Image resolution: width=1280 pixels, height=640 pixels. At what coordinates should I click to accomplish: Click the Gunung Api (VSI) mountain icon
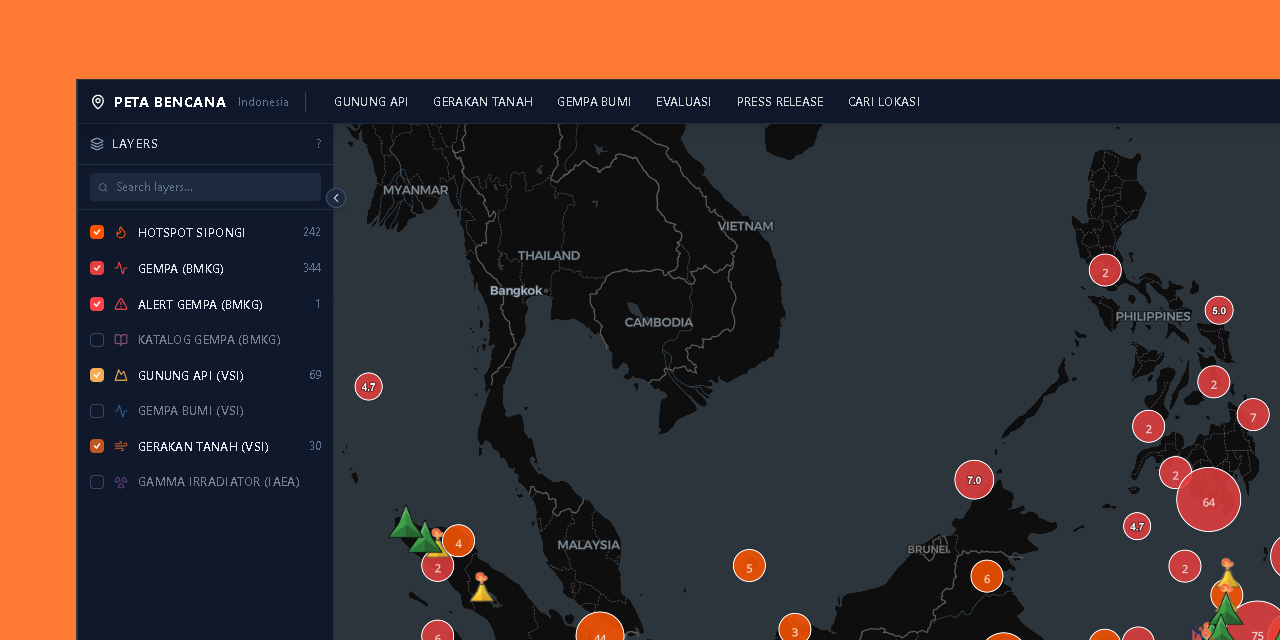pos(121,376)
